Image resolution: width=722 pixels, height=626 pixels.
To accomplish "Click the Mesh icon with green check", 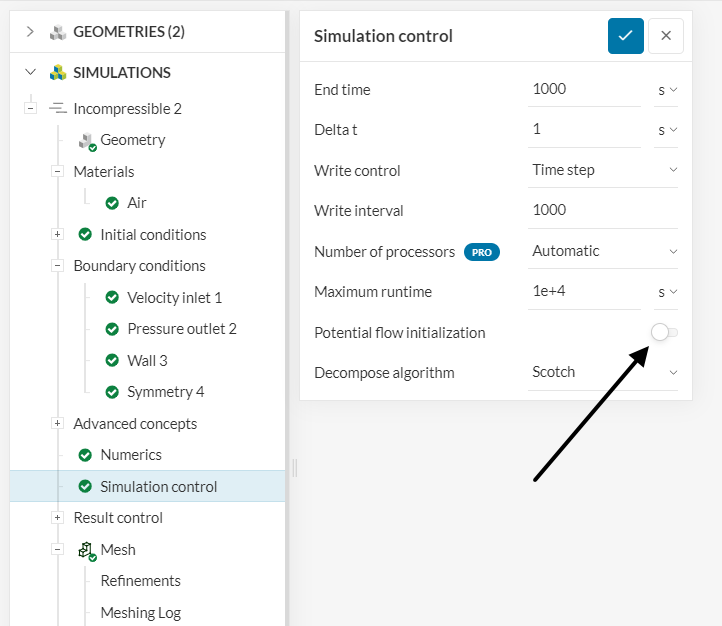I will click(87, 551).
